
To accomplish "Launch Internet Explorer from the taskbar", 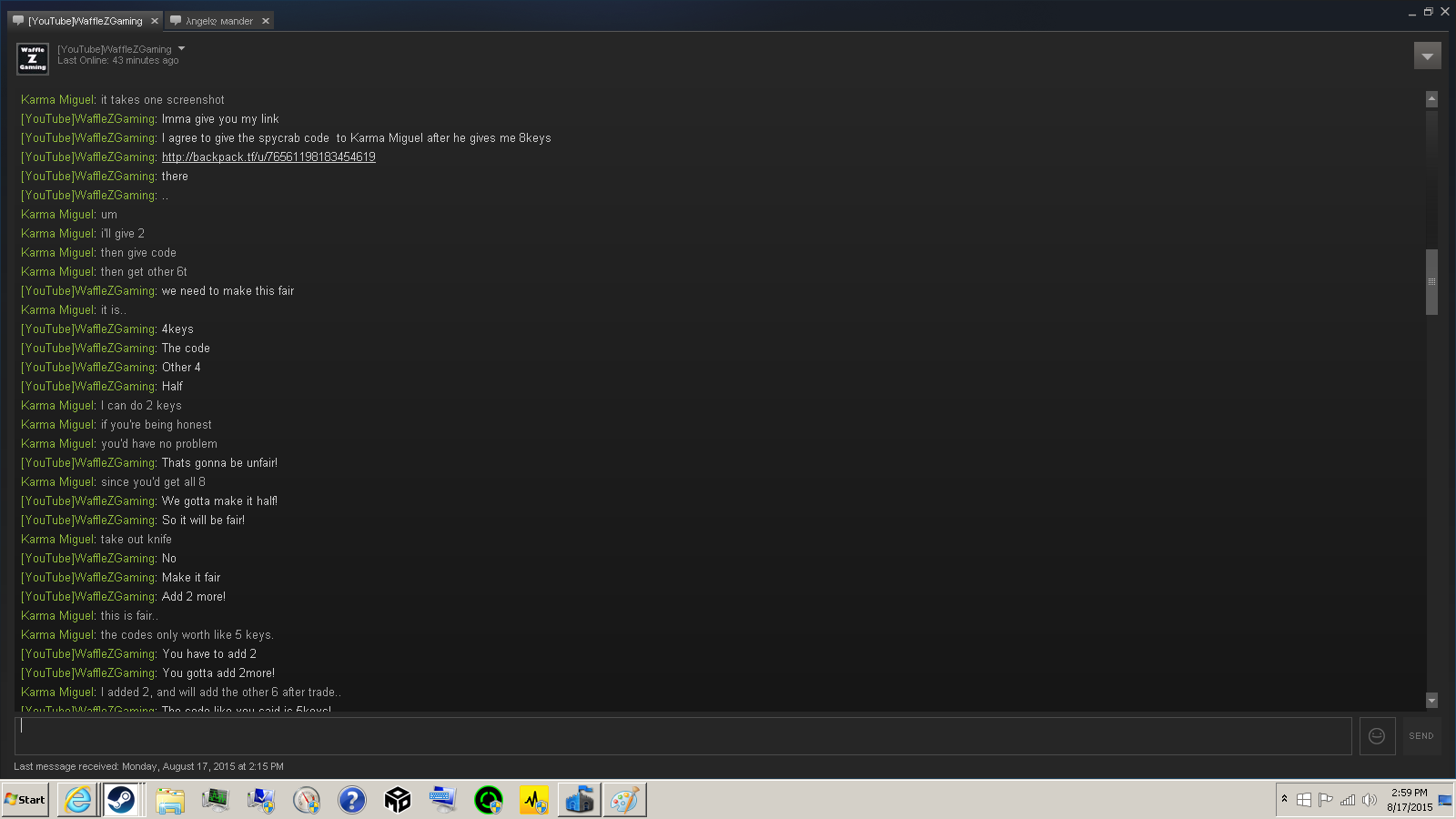I will tap(78, 800).
